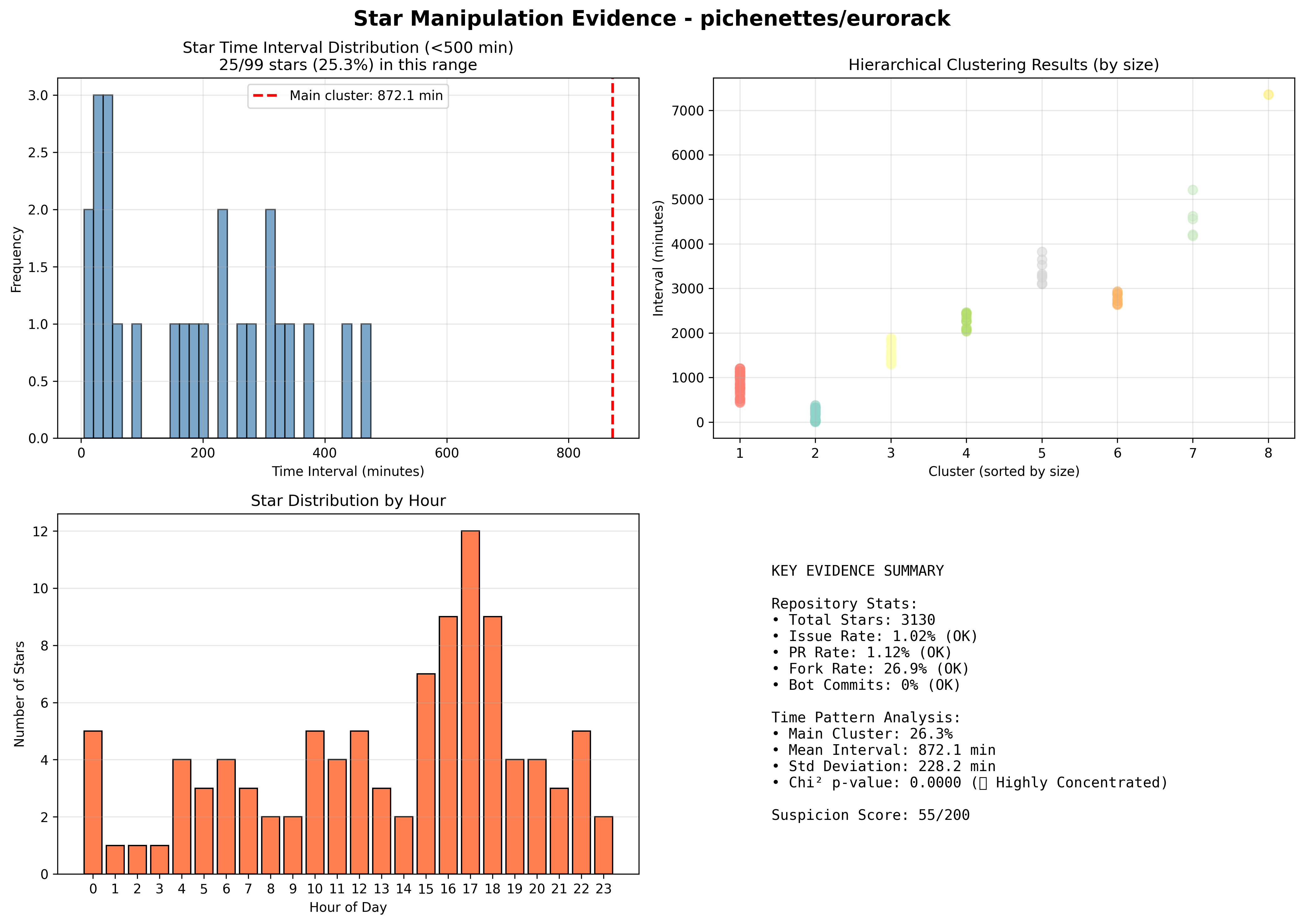The image size is (1304, 924).
Task: Click the Hierarchical Clustering Results title
Action: pos(1003,65)
